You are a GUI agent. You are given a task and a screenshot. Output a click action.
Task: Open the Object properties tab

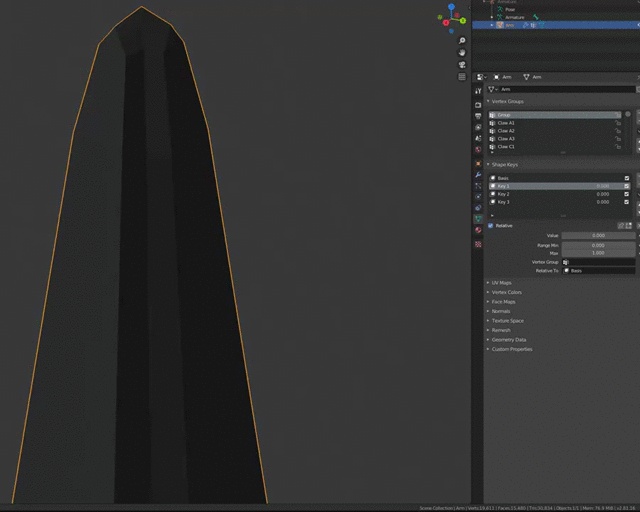click(x=478, y=163)
